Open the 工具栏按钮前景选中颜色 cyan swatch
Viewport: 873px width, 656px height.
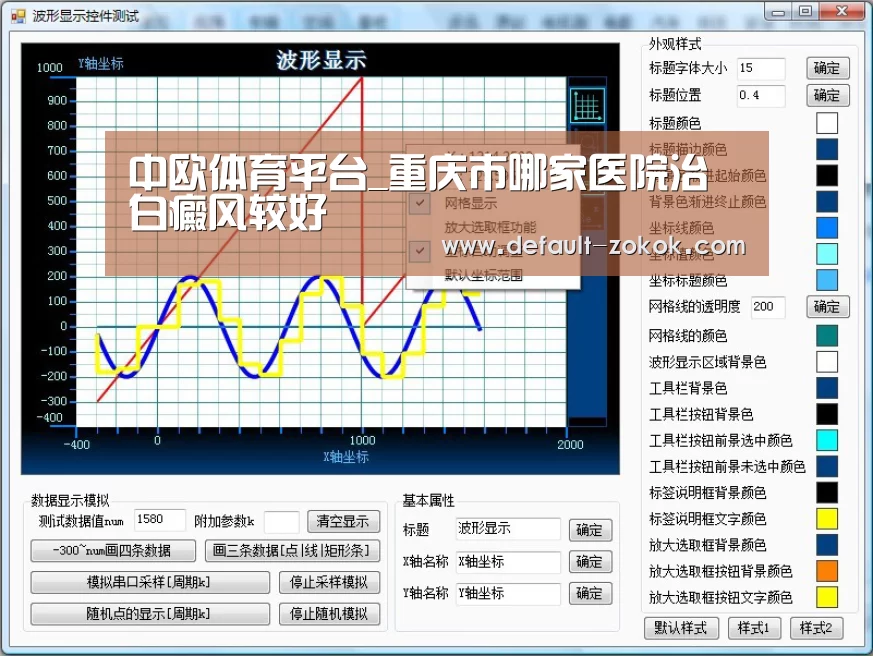click(827, 440)
